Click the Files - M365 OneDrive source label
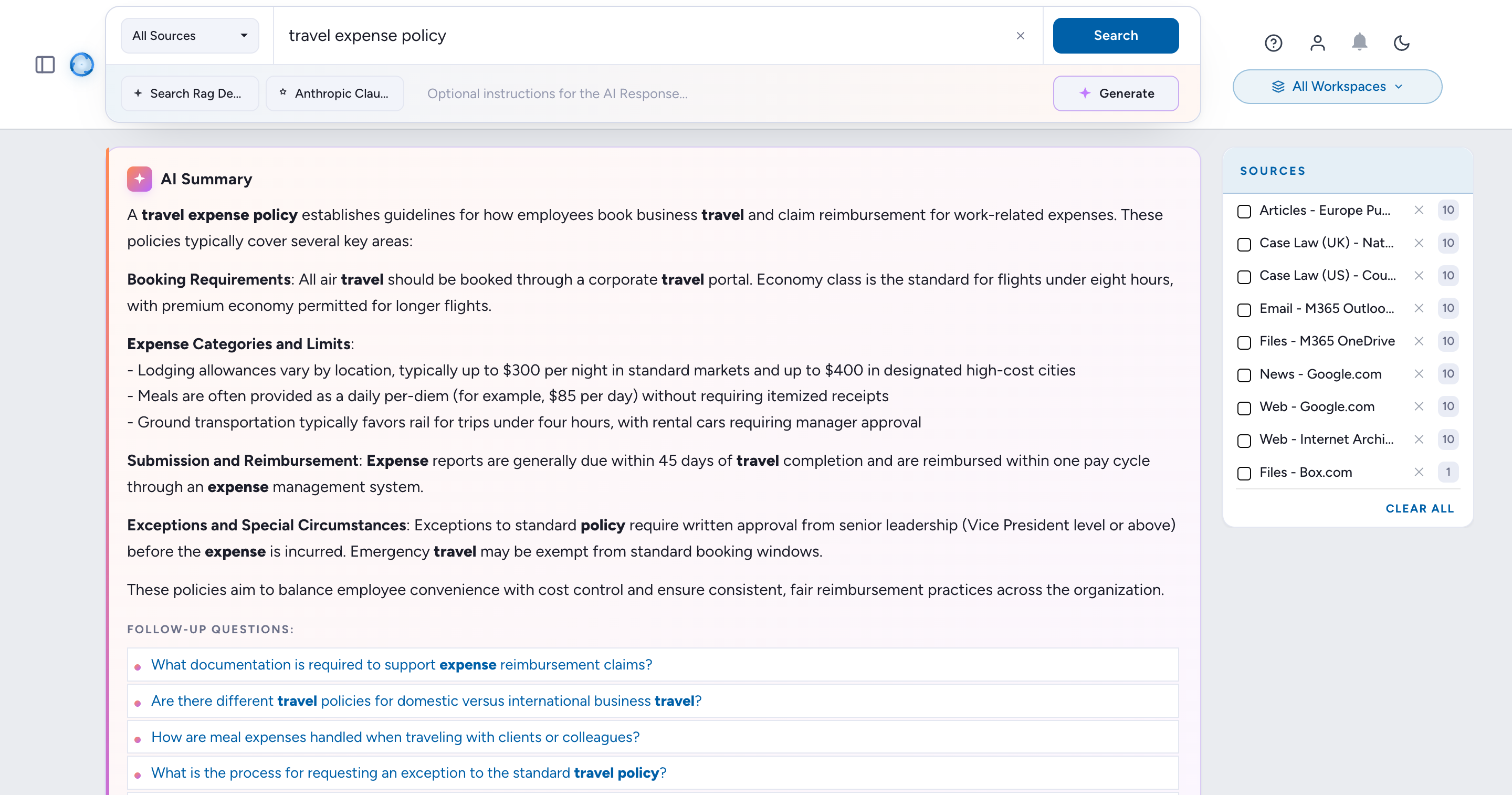This screenshot has height=795, width=1512. pyautogui.click(x=1327, y=341)
